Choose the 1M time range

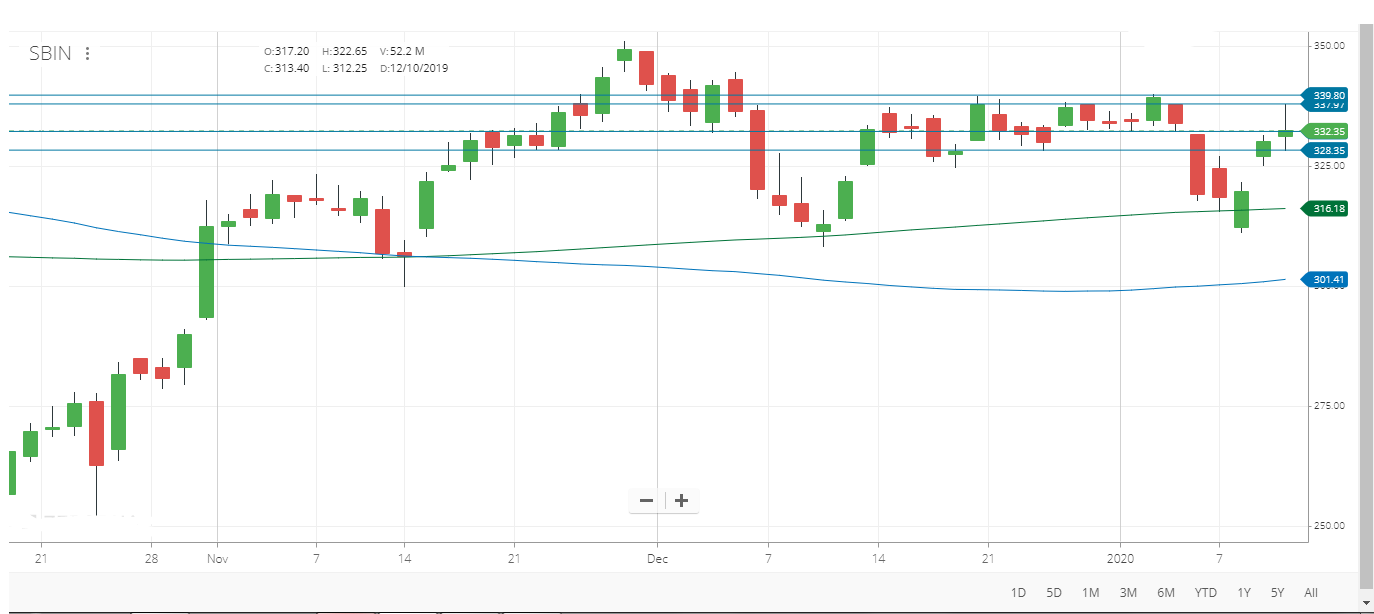click(x=1091, y=593)
